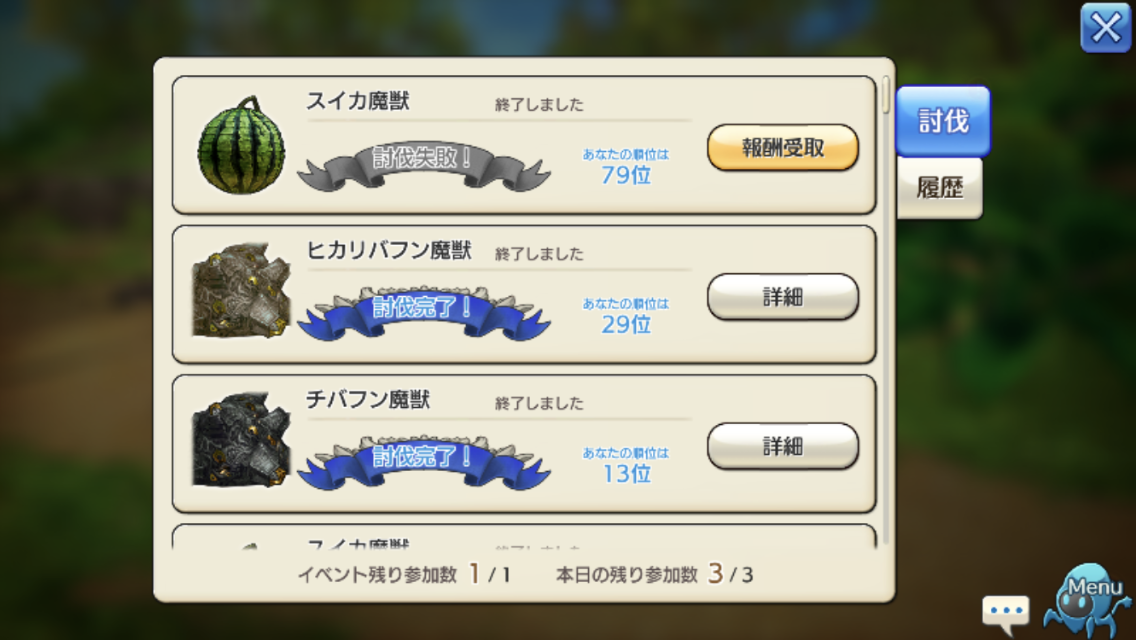Image resolution: width=1136 pixels, height=640 pixels.
Task: Switch to the 討伐 tab
Action: (x=943, y=121)
